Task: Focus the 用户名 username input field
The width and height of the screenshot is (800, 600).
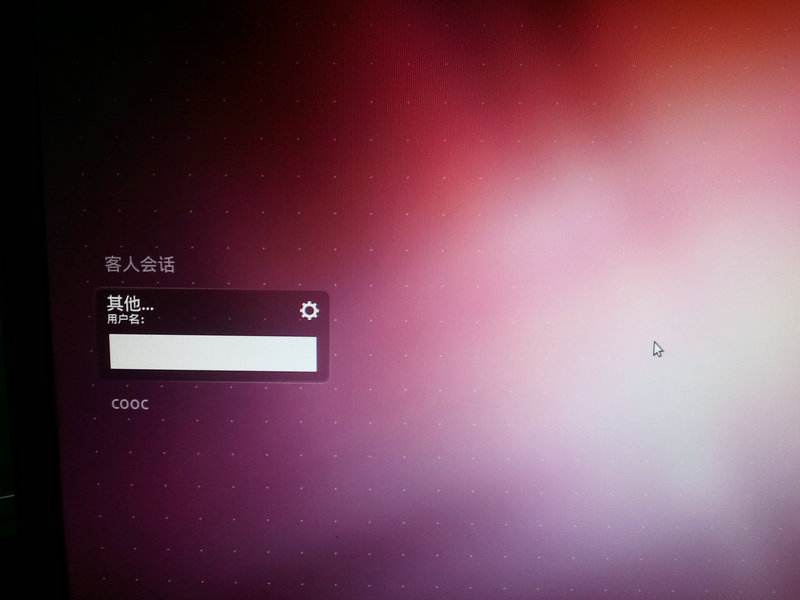Action: pos(213,353)
